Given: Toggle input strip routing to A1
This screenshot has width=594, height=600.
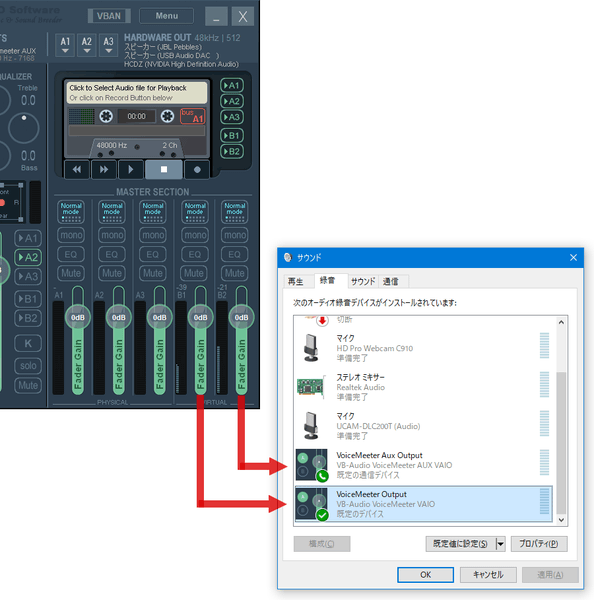Looking at the screenshot, I should point(28,238).
